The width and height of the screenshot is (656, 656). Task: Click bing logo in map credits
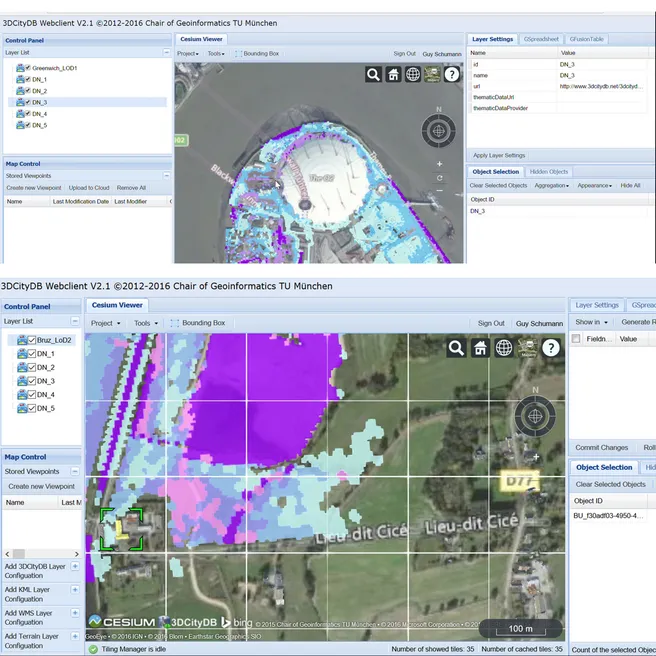tap(236, 623)
